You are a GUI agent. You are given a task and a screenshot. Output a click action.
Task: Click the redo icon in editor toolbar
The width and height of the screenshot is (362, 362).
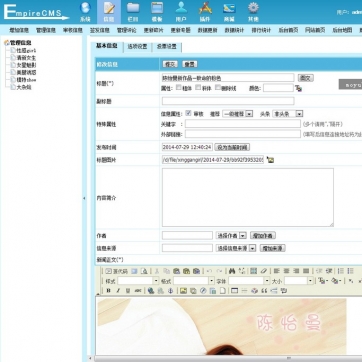(x=219, y=271)
